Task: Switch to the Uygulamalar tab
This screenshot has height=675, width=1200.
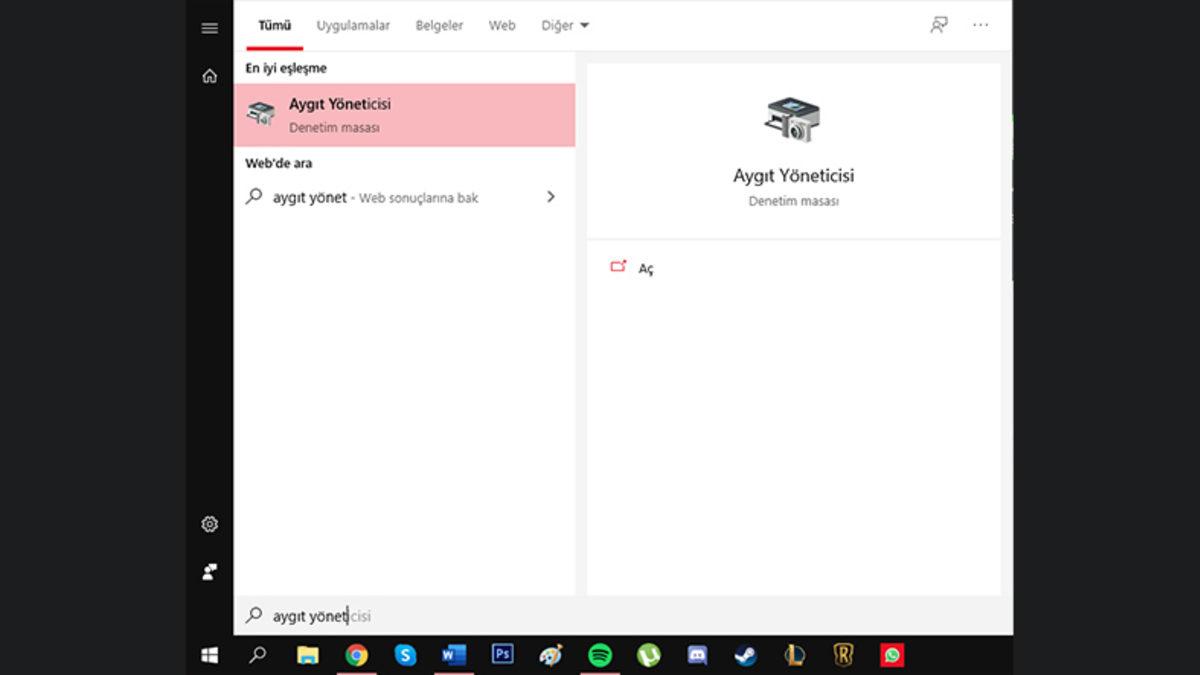Action: [353, 26]
